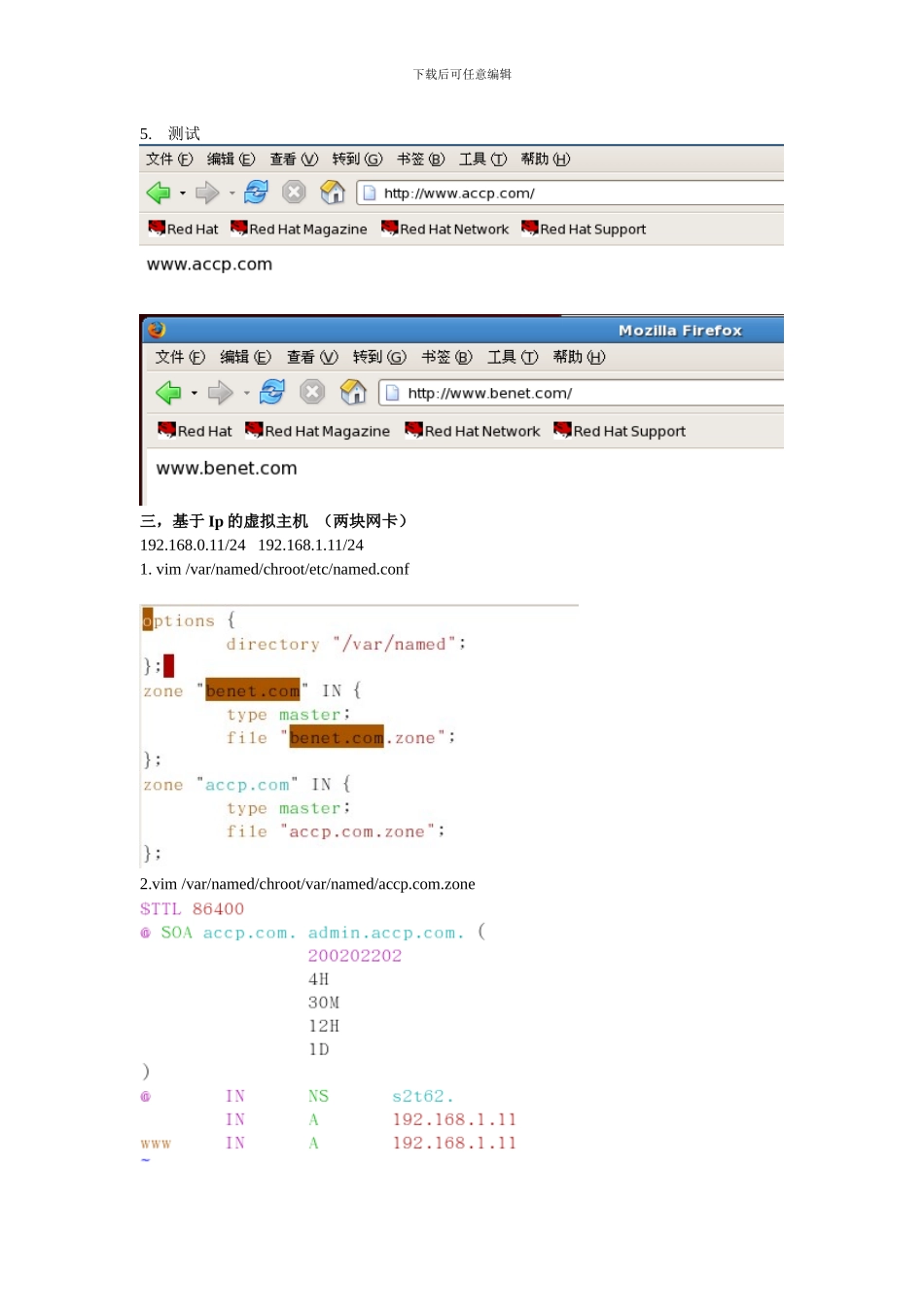Open 查看 menu in benet.com Firefox window
The width and height of the screenshot is (924, 1307).
pyautogui.click(x=312, y=357)
